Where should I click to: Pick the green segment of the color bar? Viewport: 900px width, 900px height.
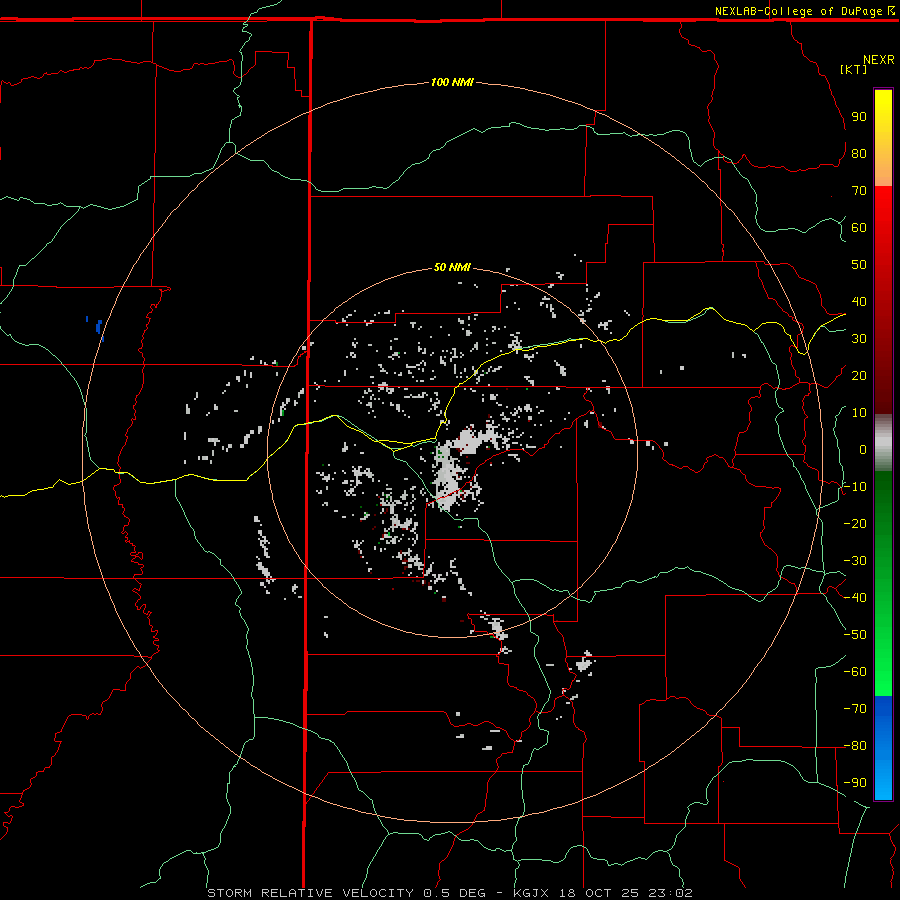[x=883, y=584]
